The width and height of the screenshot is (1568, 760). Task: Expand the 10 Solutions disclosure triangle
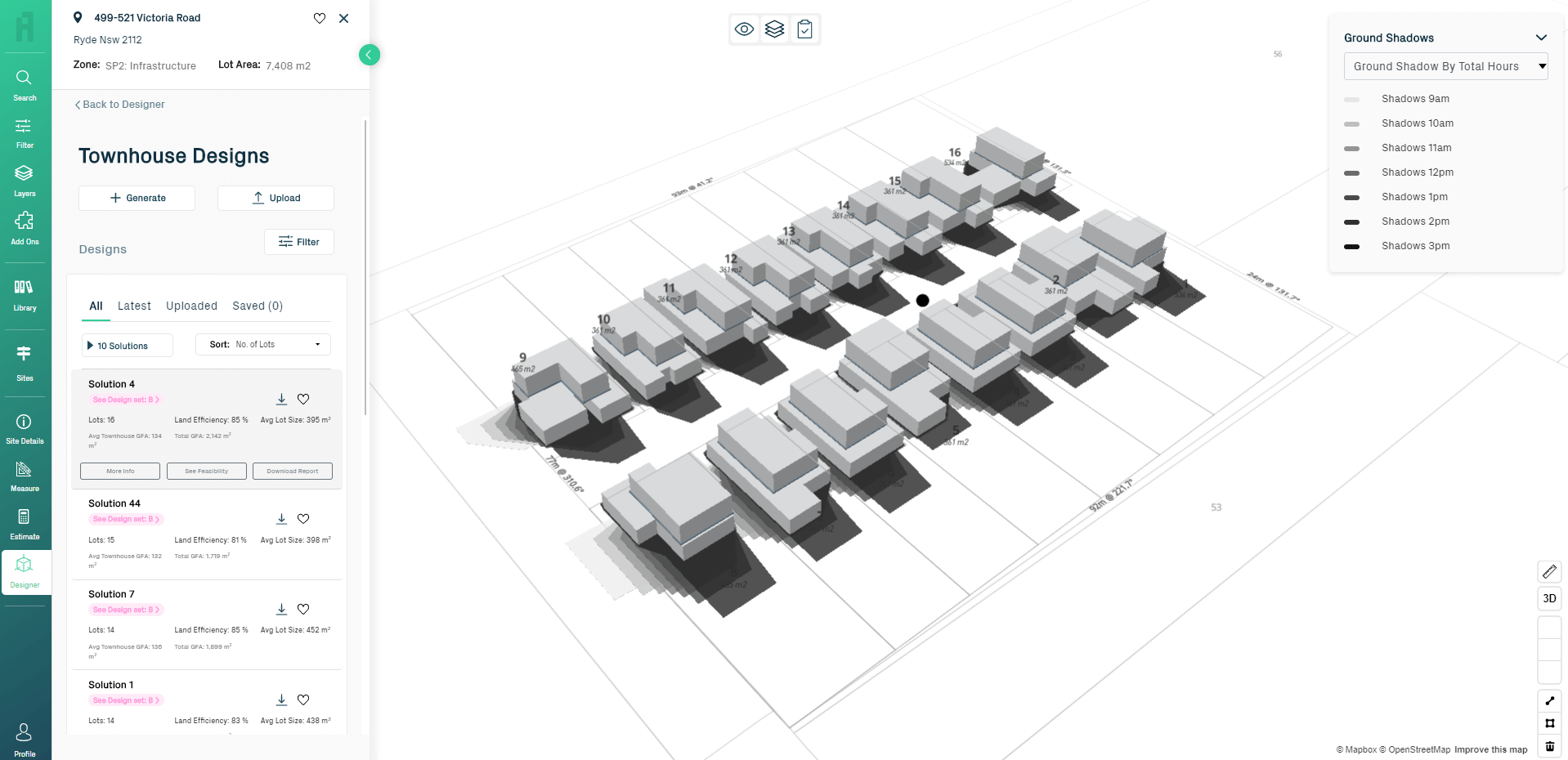pyautogui.click(x=90, y=346)
